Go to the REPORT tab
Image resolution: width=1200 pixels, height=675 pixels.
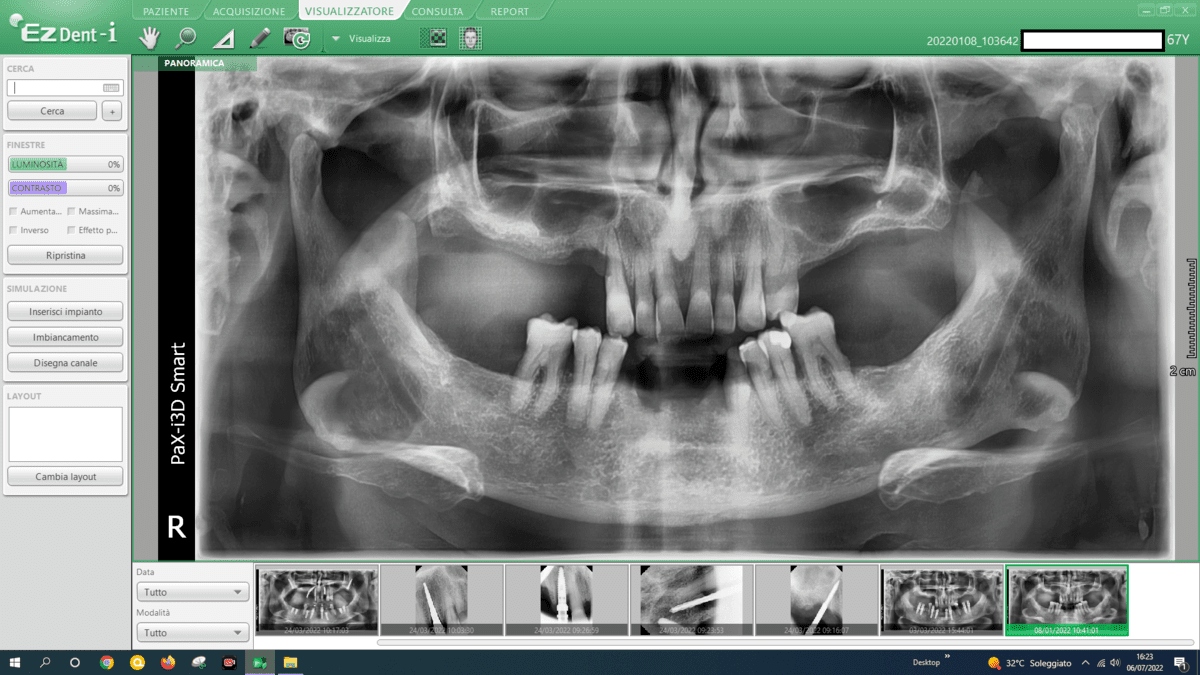[x=509, y=12]
